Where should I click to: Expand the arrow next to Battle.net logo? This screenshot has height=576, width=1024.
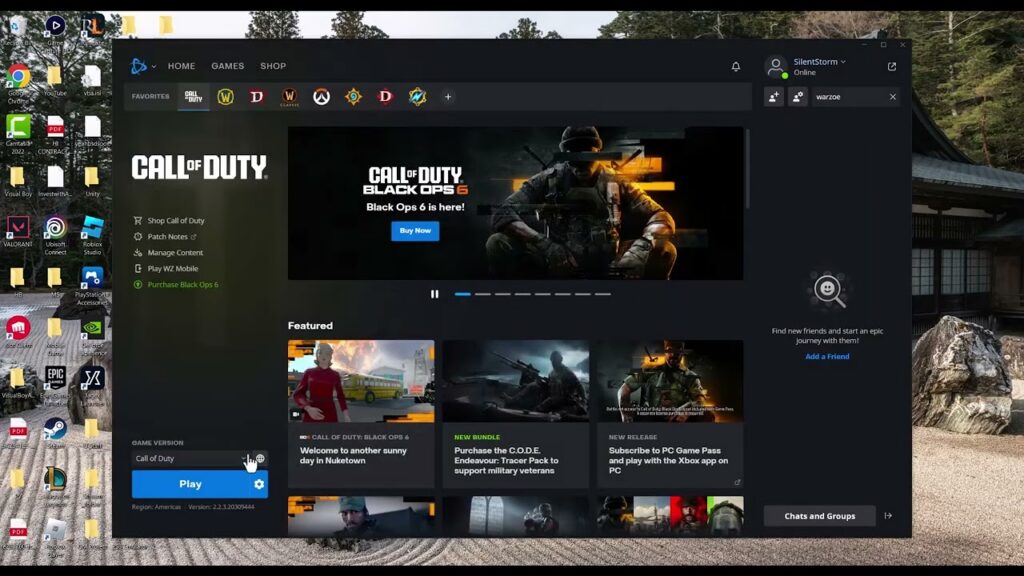pos(153,66)
